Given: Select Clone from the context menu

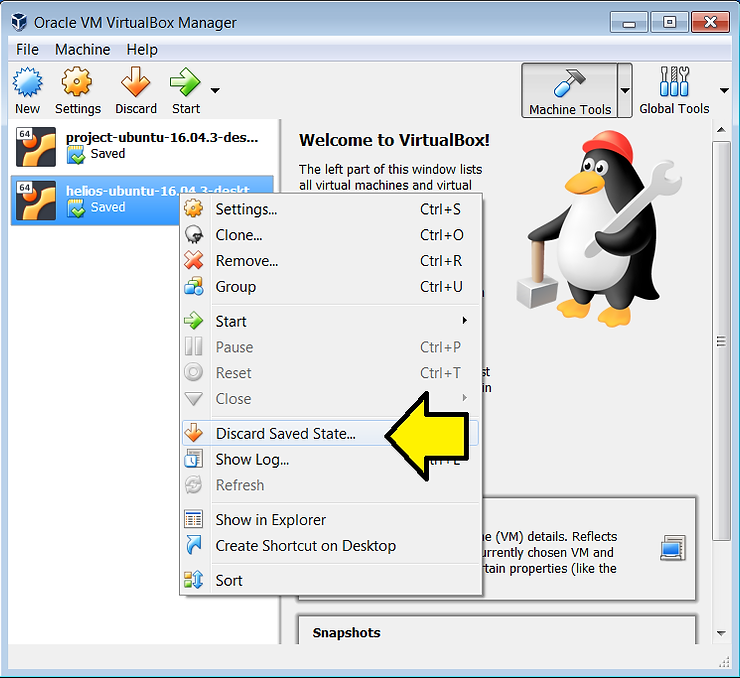Looking at the screenshot, I should pyautogui.click(x=239, y=235).
